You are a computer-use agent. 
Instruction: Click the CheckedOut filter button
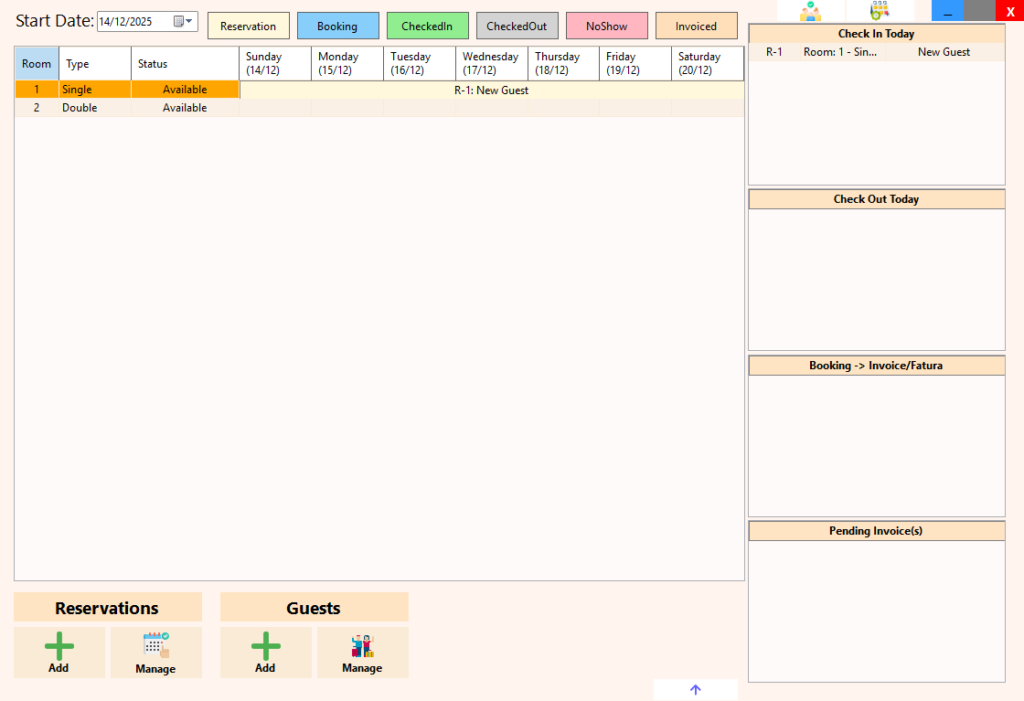(517, 25)
